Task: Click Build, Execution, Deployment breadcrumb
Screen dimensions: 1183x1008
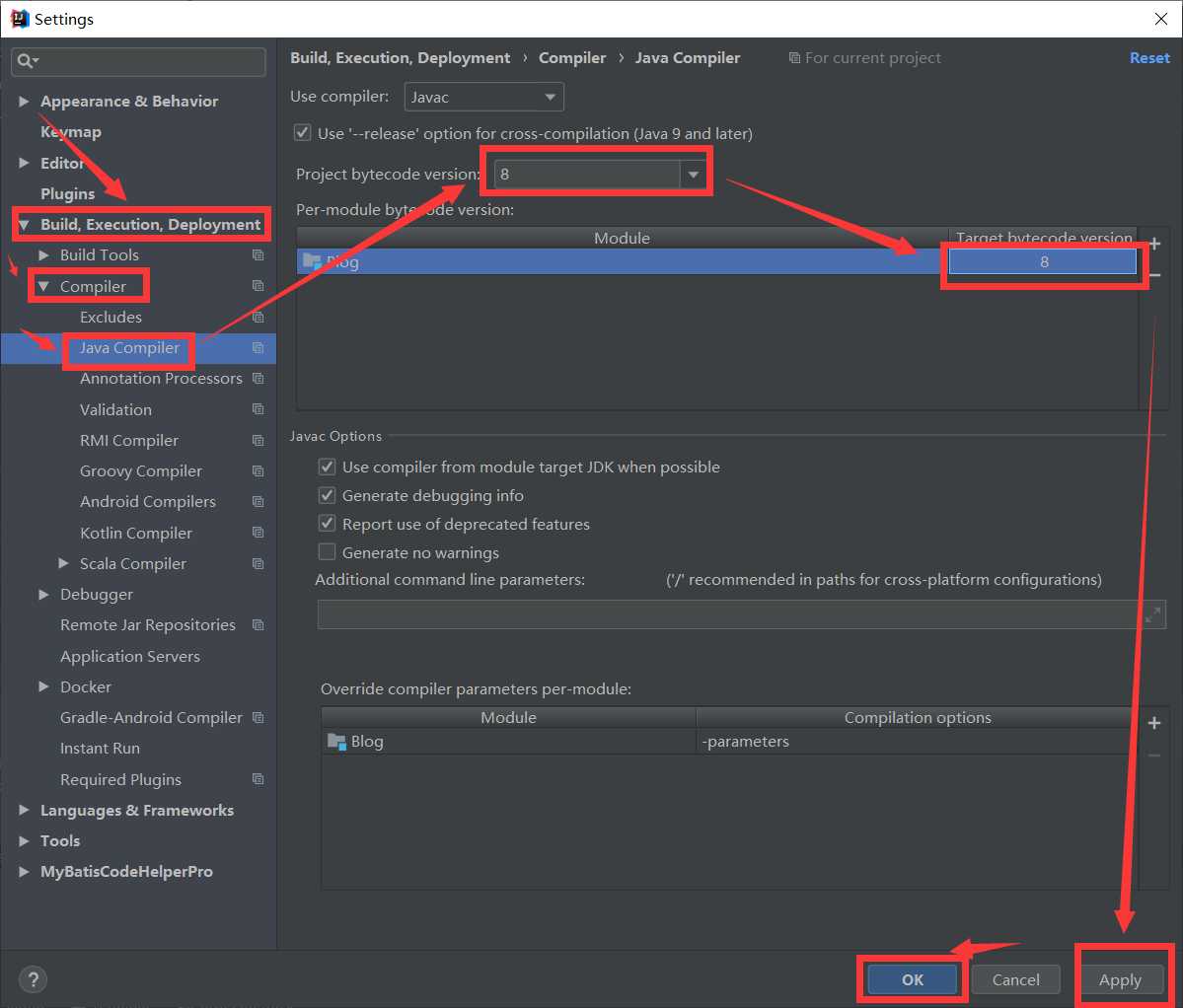Action: tap(400, 58)
